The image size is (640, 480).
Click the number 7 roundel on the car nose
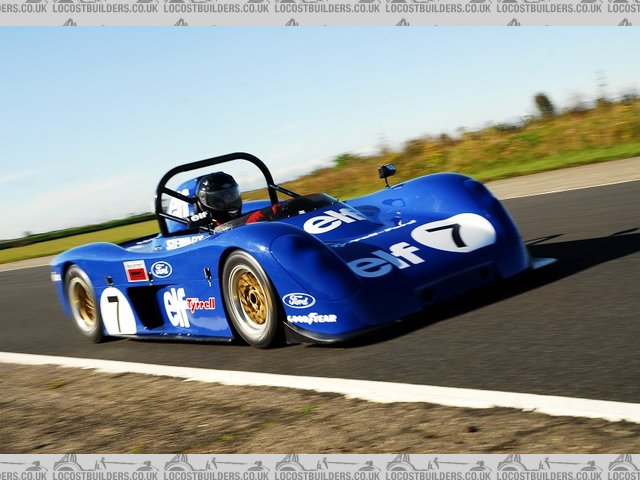coord(453,233)
